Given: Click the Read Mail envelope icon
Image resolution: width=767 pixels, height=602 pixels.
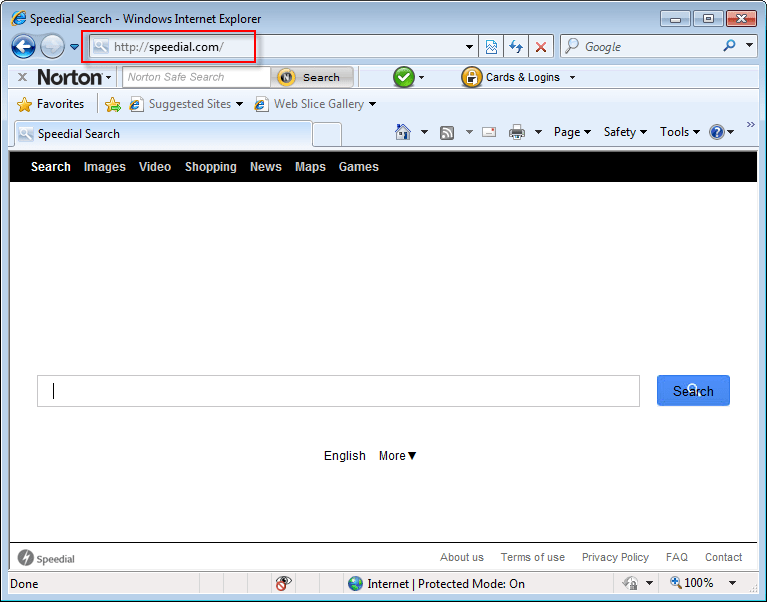Looking at the screenshot, I should coord(489,132).
